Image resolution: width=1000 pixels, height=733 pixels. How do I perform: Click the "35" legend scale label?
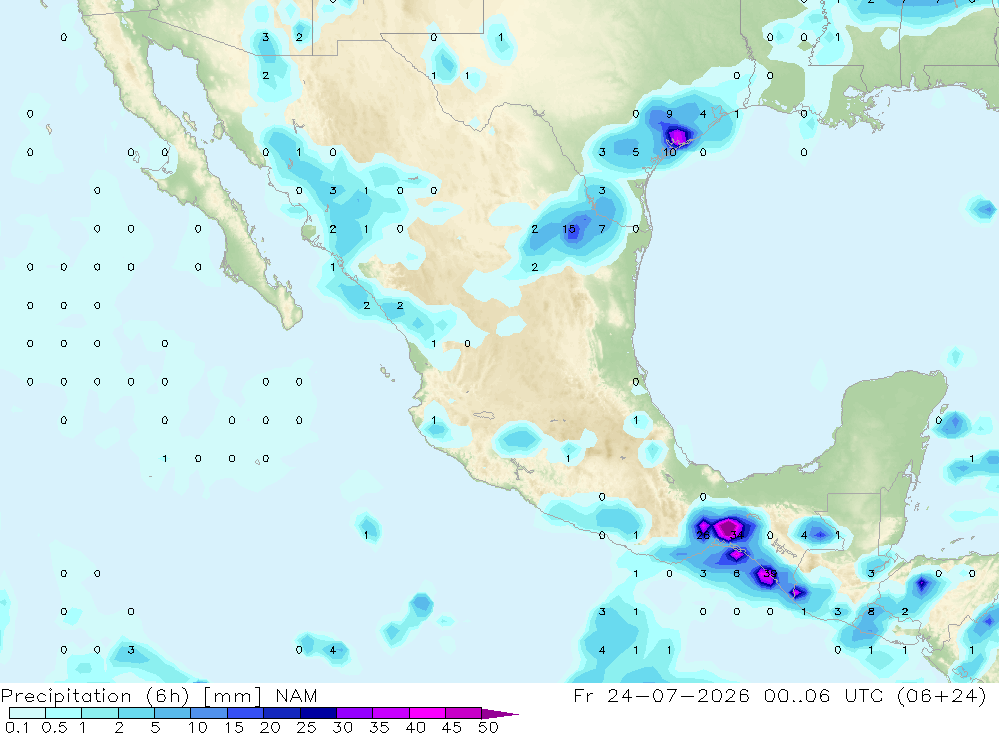tap(379, 727)
